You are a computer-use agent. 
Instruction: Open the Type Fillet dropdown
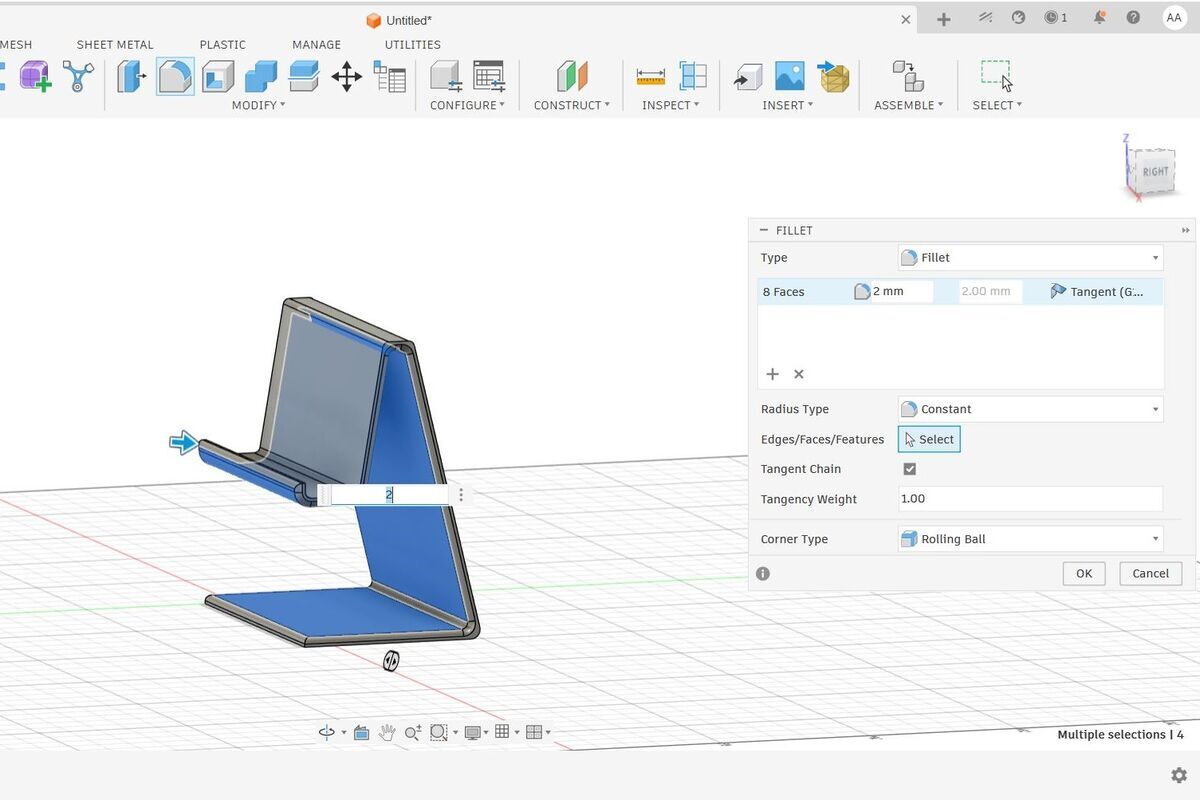(1030, 258)
